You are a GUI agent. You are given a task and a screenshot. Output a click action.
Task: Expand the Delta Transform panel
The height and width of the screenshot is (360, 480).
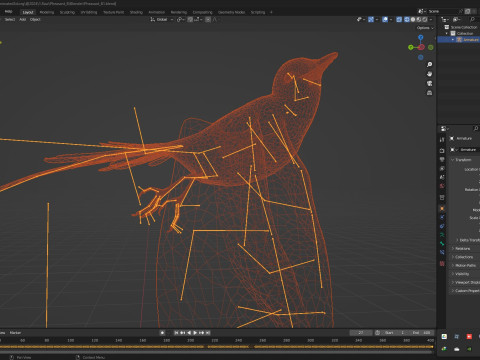coord(468,240)
